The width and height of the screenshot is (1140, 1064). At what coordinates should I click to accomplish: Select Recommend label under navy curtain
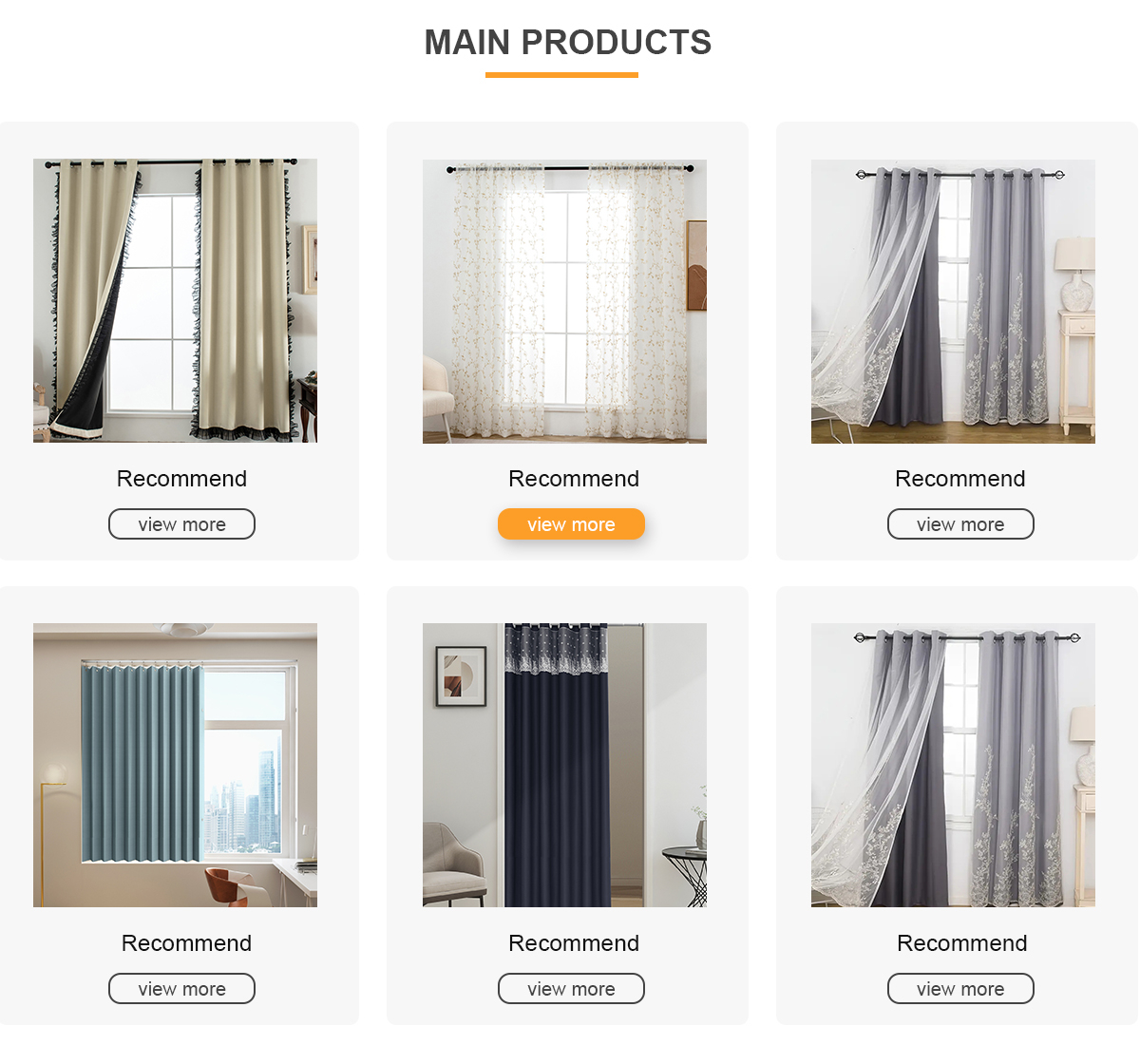[x=574, y=943]
